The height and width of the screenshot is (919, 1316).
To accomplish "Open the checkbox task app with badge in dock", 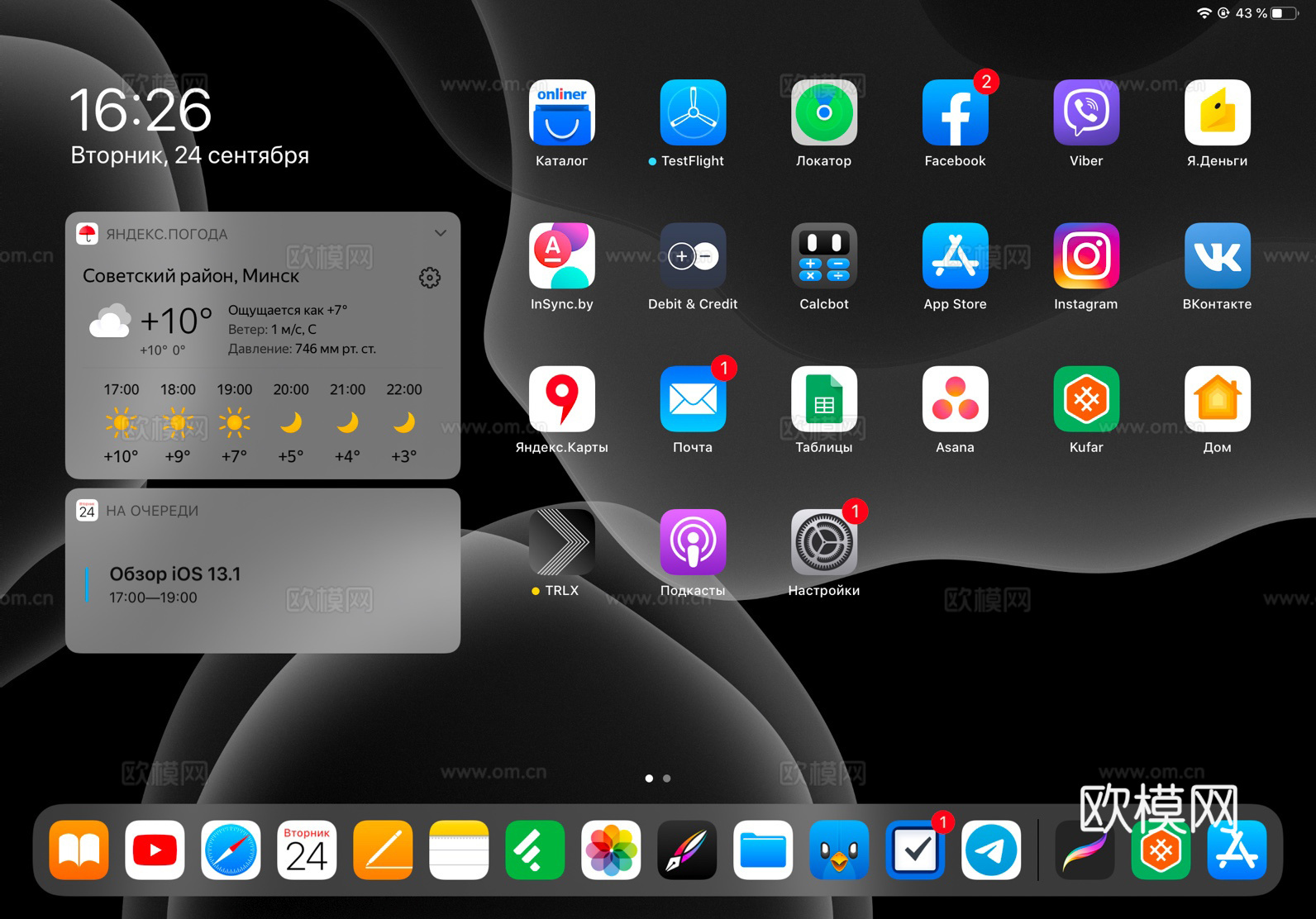I will 915,850.
